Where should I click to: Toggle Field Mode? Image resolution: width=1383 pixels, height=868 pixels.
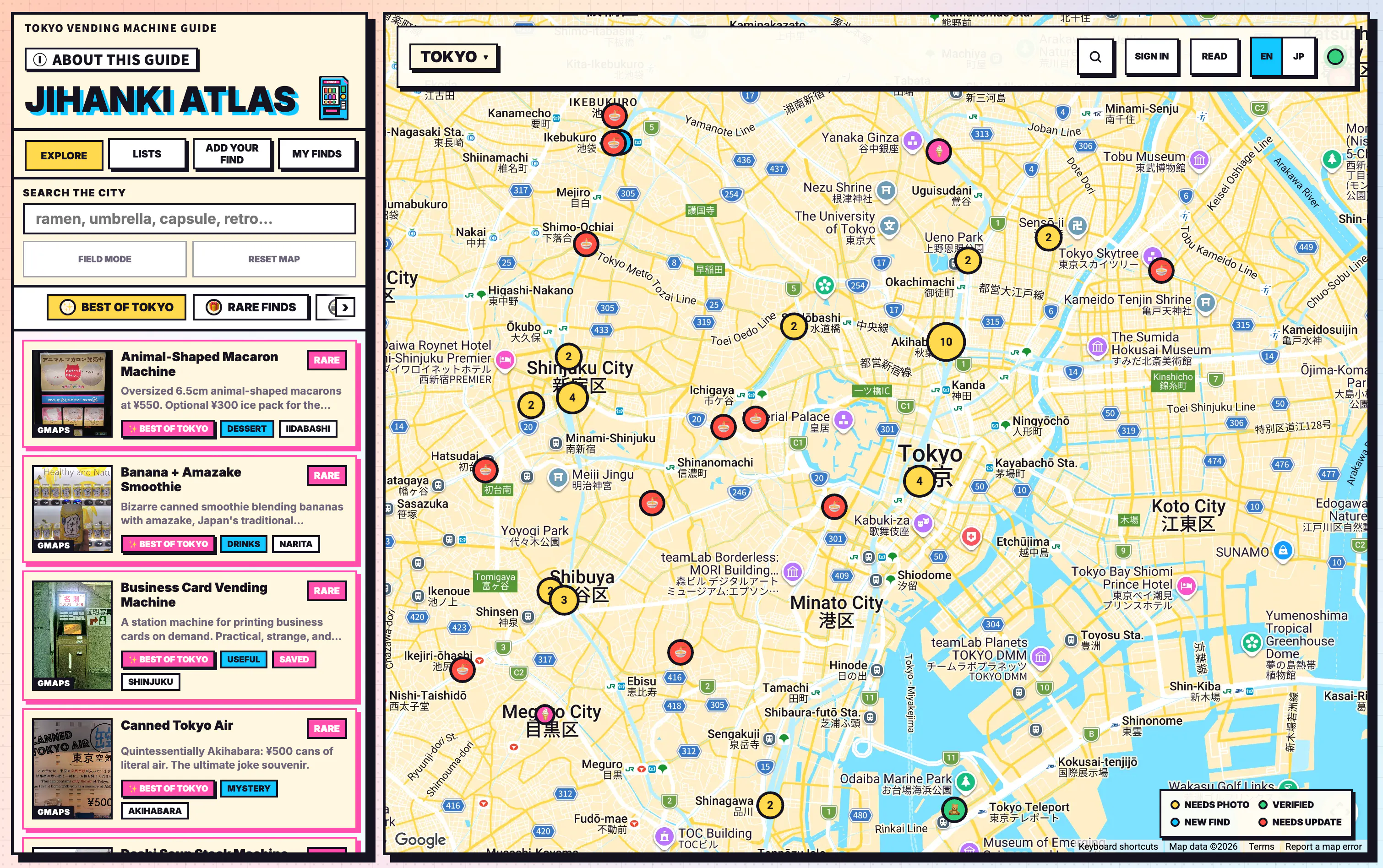[x=104, y=260]
